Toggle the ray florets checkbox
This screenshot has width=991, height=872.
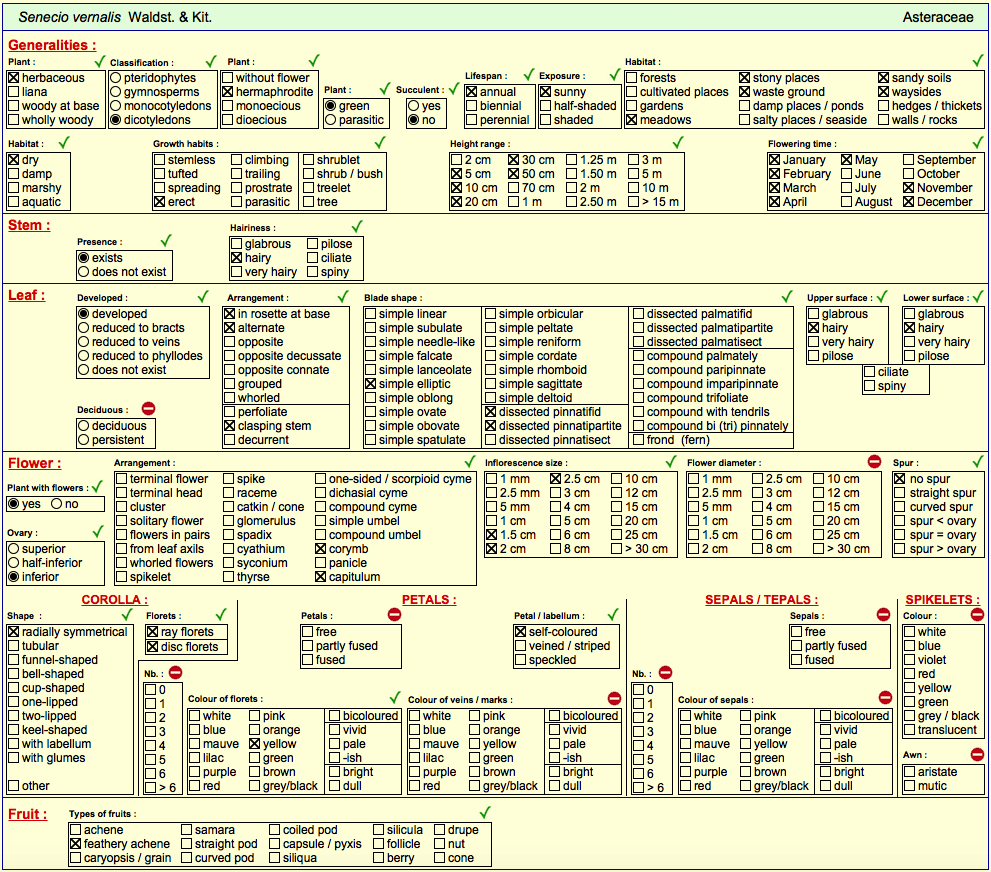[152, 631]
